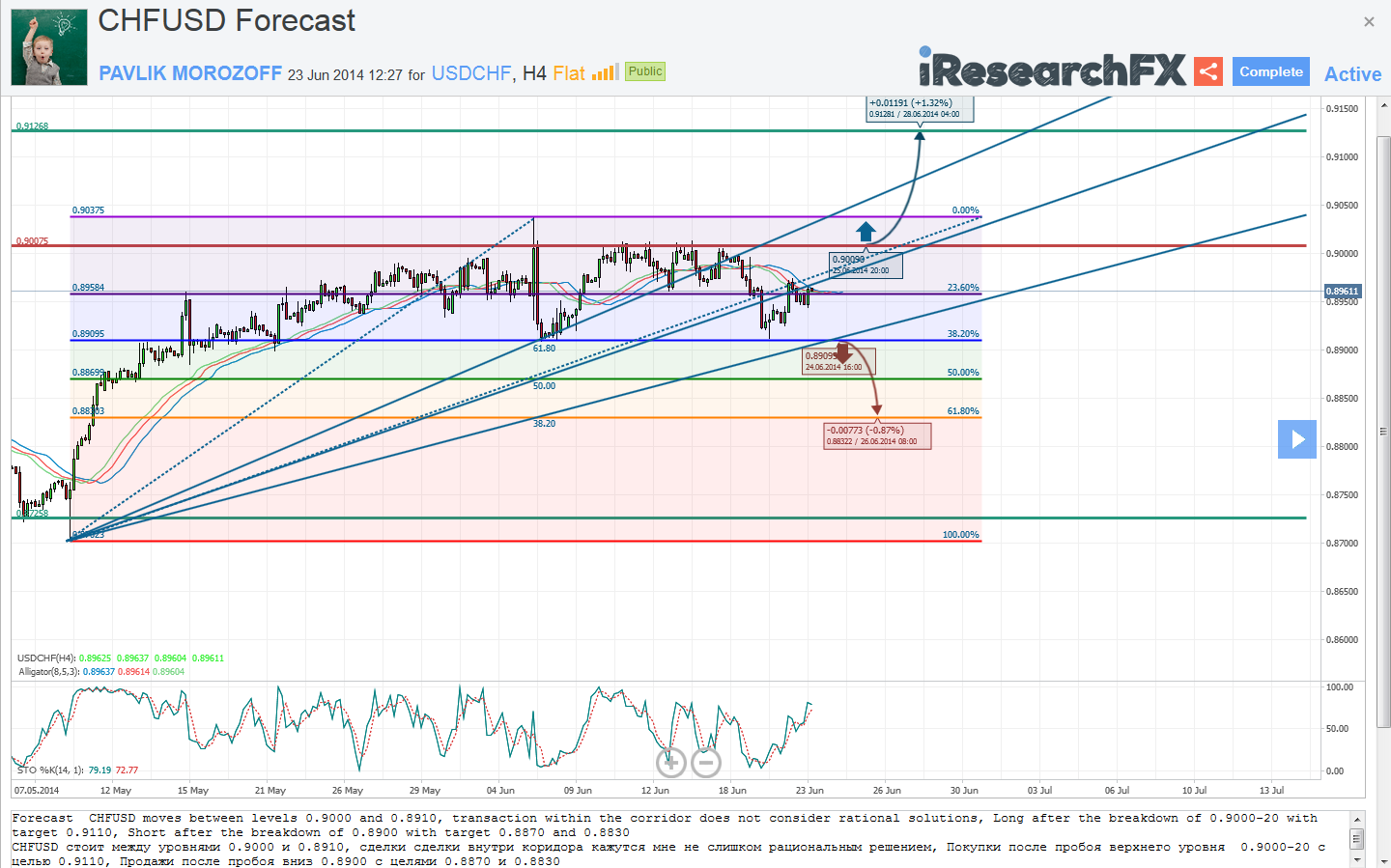Image resolution: width=1391 pixels, height=868 pixels.
Task: Zoom out with the minus circle
Action: 706,763
